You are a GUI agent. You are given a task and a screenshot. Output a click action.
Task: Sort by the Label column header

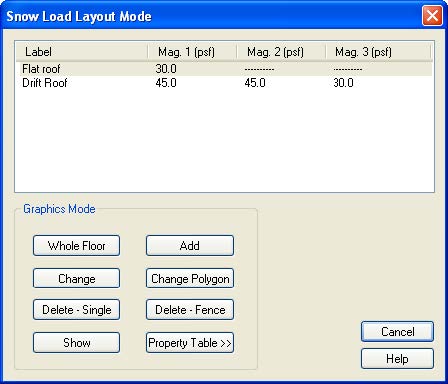[82, 52]
